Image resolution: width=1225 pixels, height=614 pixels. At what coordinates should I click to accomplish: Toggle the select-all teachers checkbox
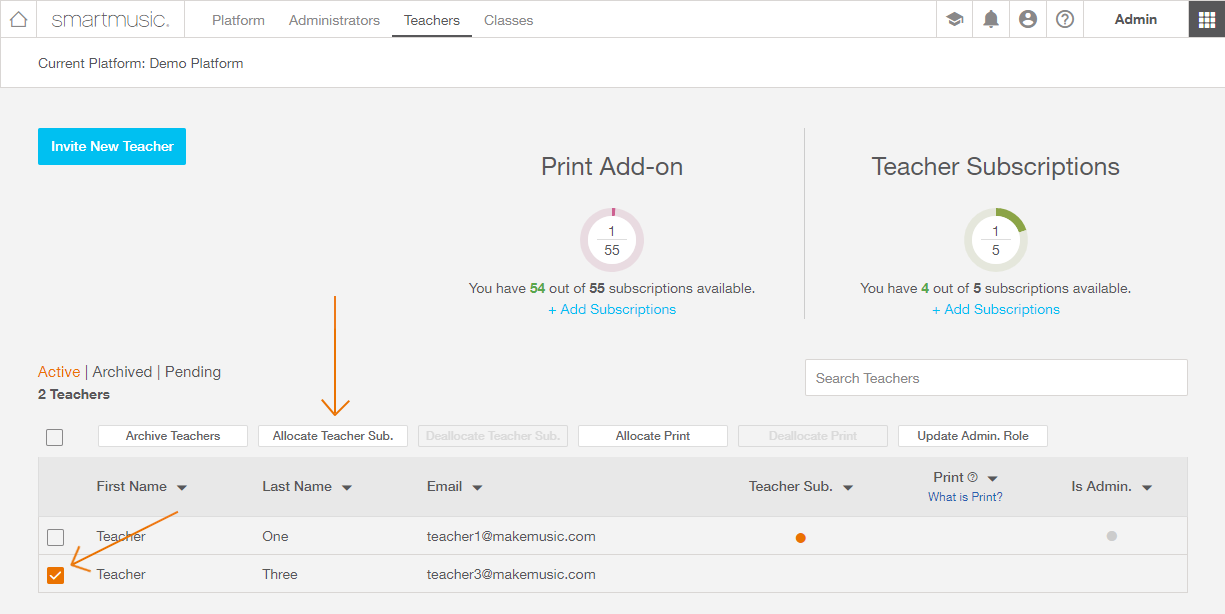[55, 437]
